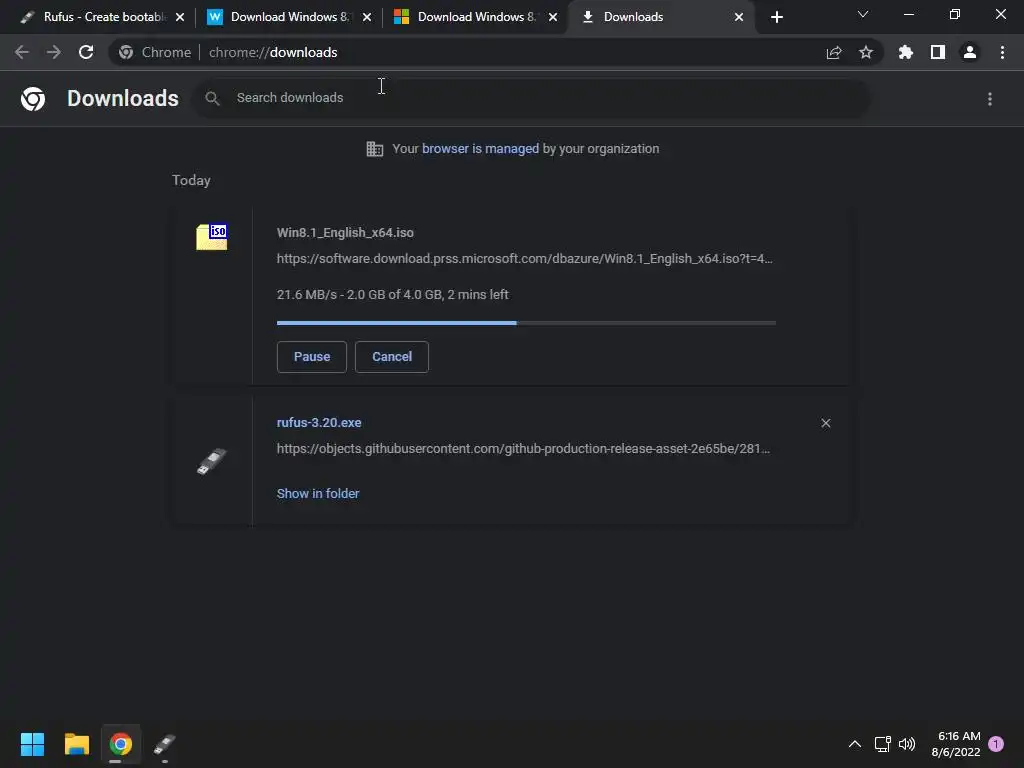Switch to the Microsoft Download Windows 8 tab
This screenshot has width=1024, height=768.
pos(475,17)
